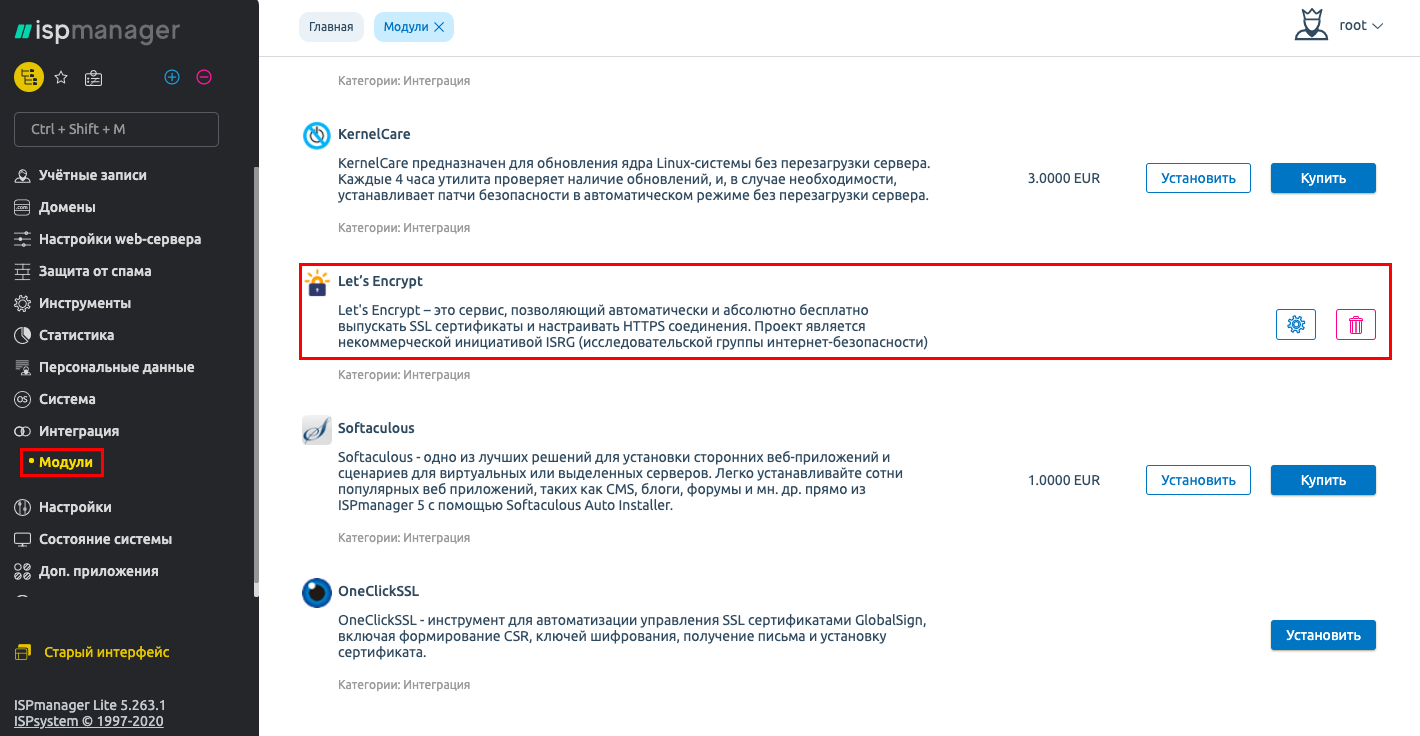Switch to the Модули tab
This screenshot has width=1420, height=736.
[405, 27]
